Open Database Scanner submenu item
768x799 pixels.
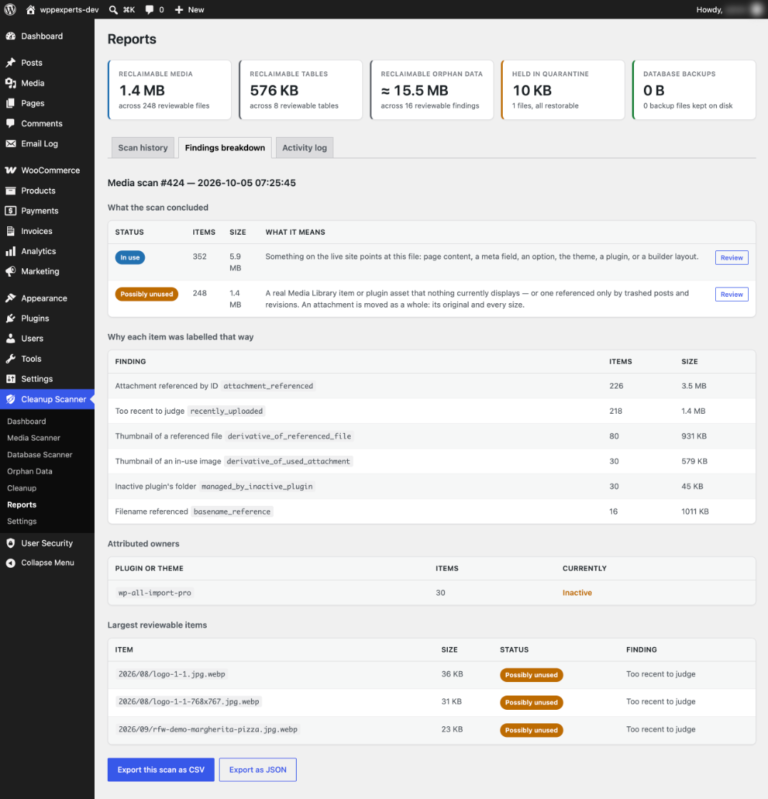tap(40, 455)
